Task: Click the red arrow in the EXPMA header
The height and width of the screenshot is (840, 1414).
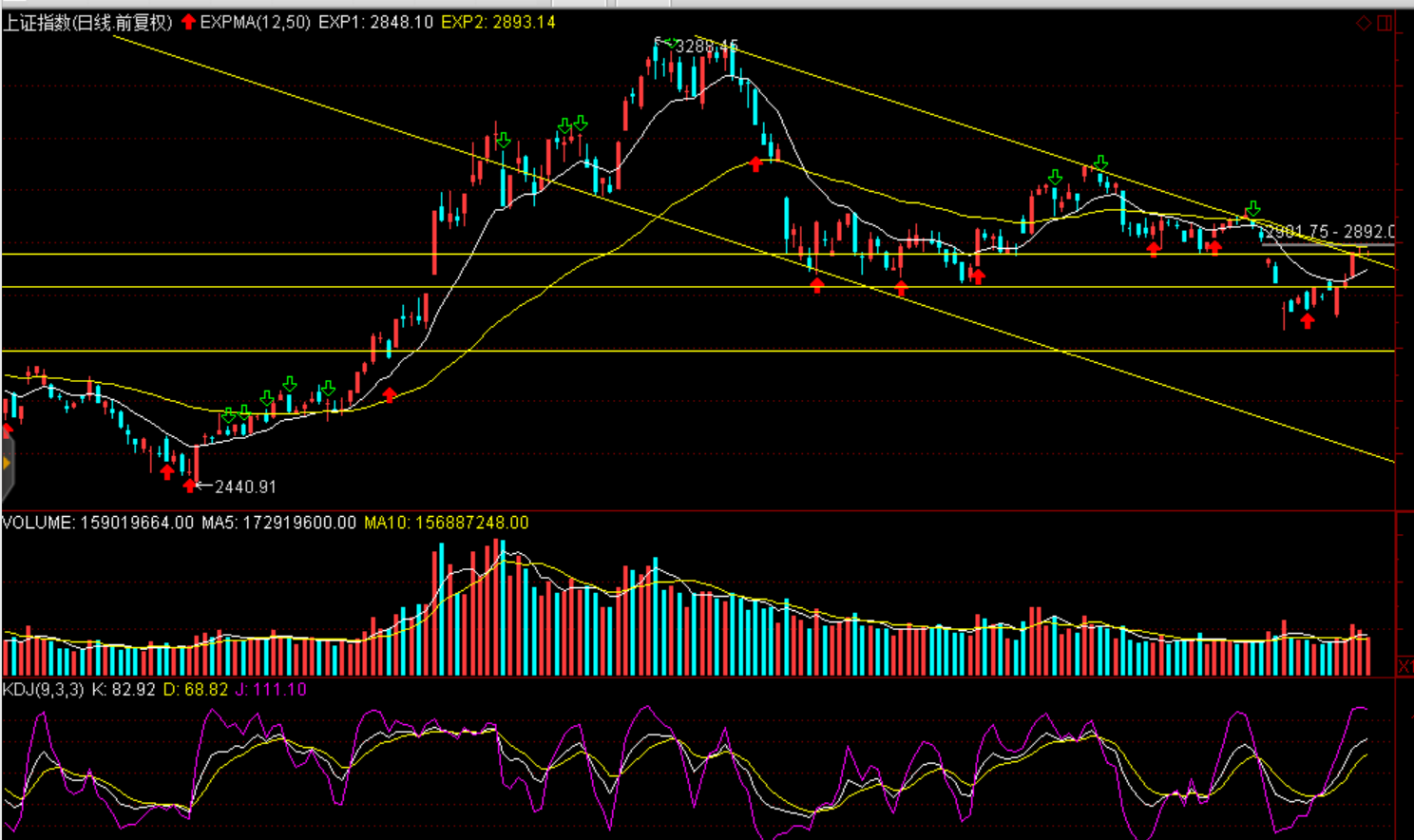Action: (188, 22)
